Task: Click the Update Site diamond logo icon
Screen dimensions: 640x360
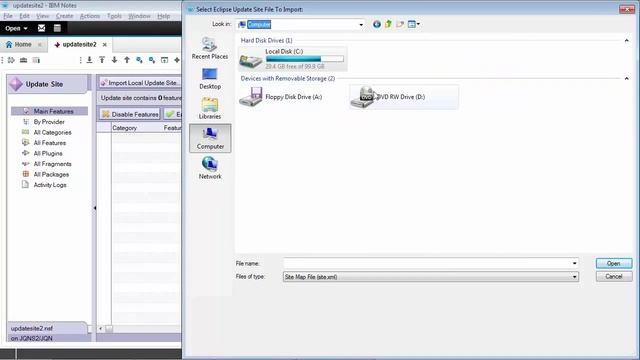Action: 16,84
